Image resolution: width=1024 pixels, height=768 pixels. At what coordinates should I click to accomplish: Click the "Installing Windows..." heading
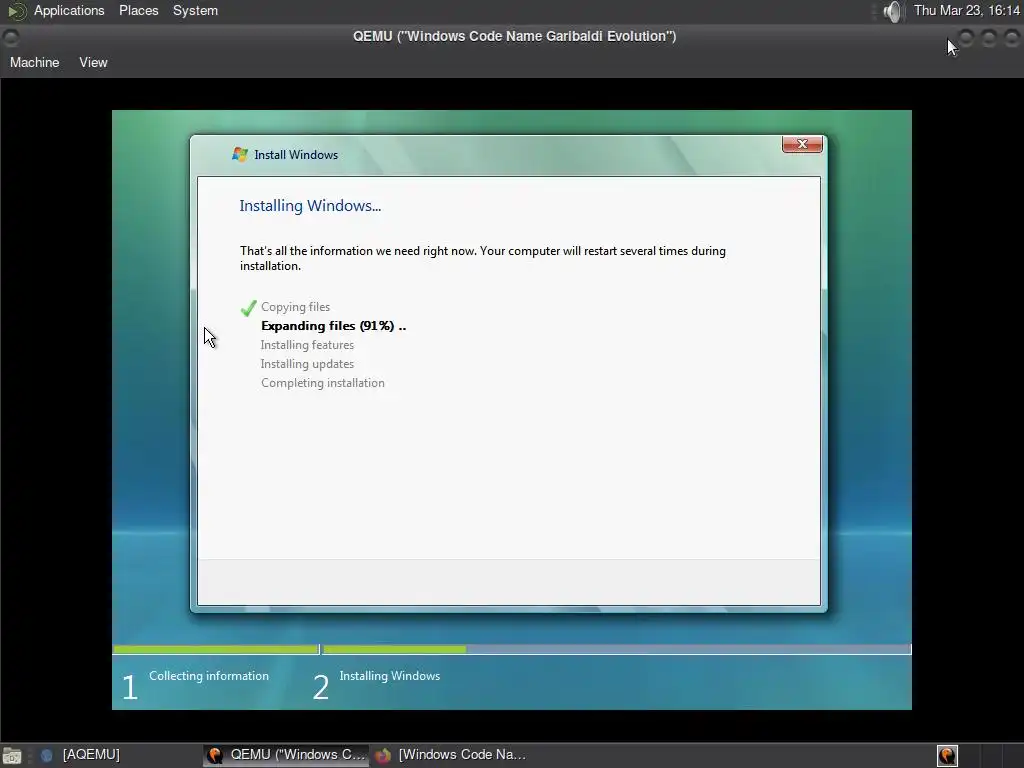pos(310,206)
